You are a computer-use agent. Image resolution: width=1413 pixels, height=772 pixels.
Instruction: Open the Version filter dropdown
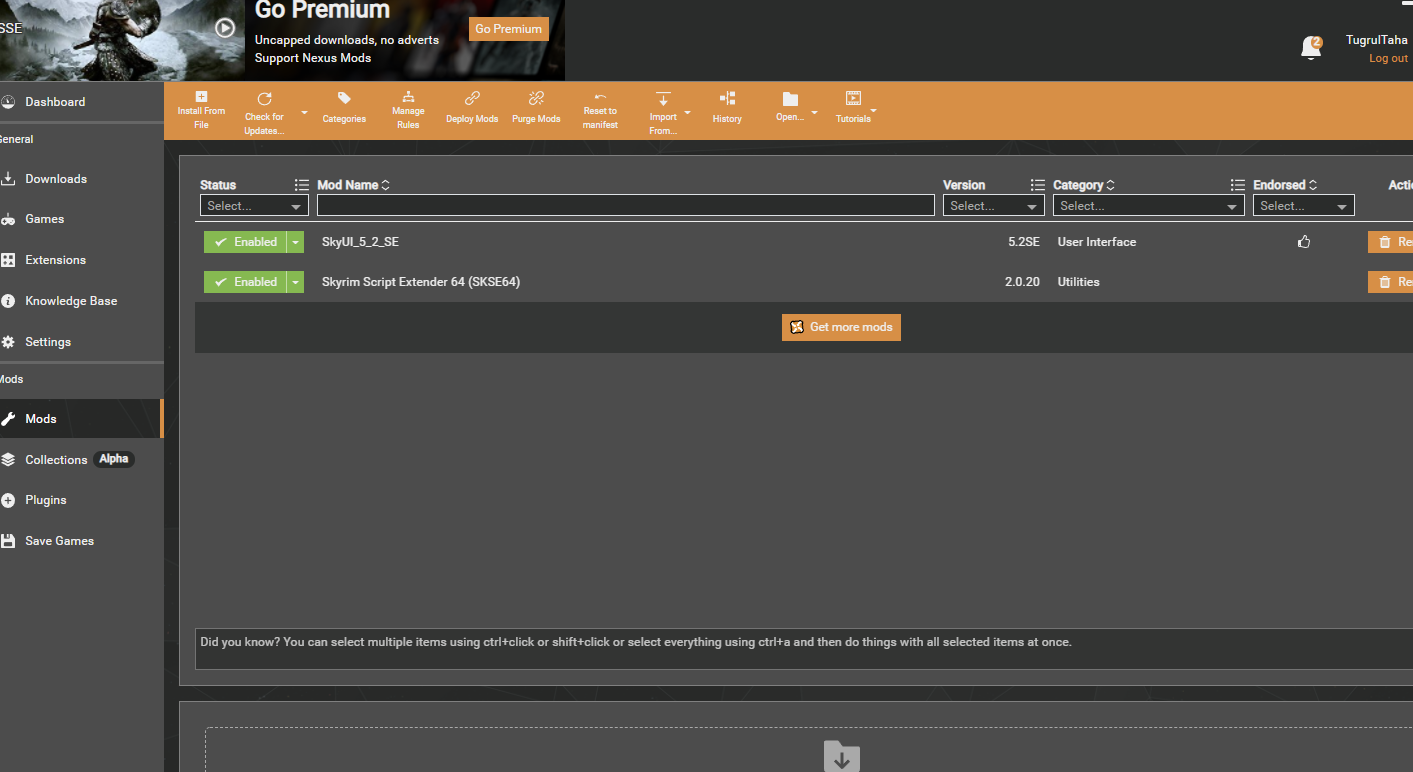[994, 206]
